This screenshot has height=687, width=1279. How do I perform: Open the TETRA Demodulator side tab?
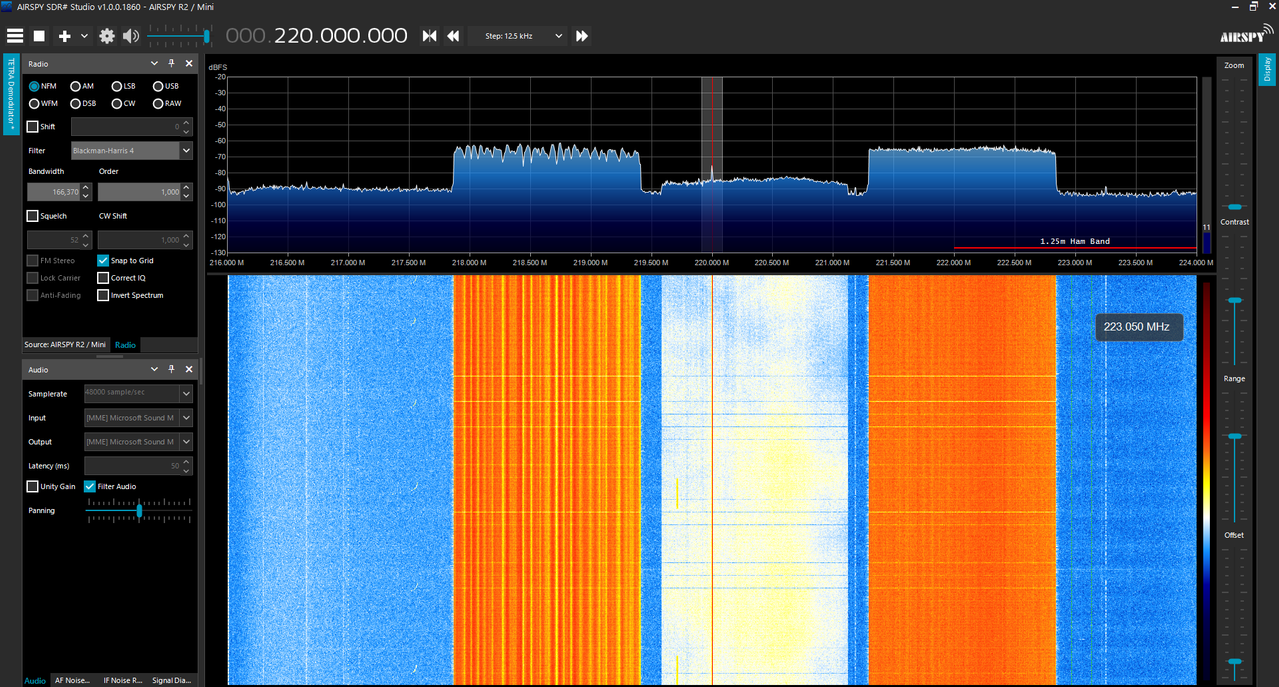click(11, 95)
